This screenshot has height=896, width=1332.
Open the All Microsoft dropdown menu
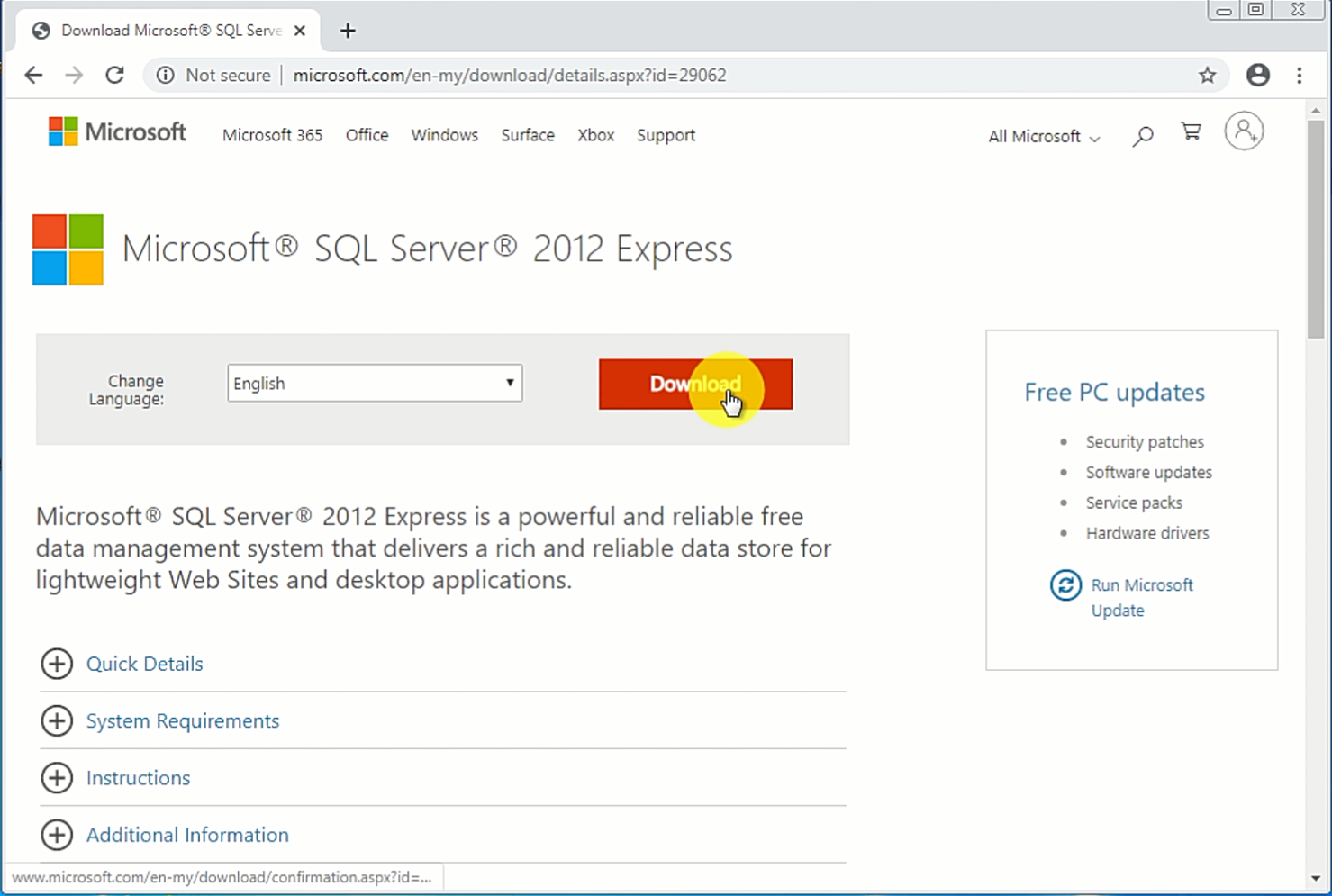click(1044, 137)
